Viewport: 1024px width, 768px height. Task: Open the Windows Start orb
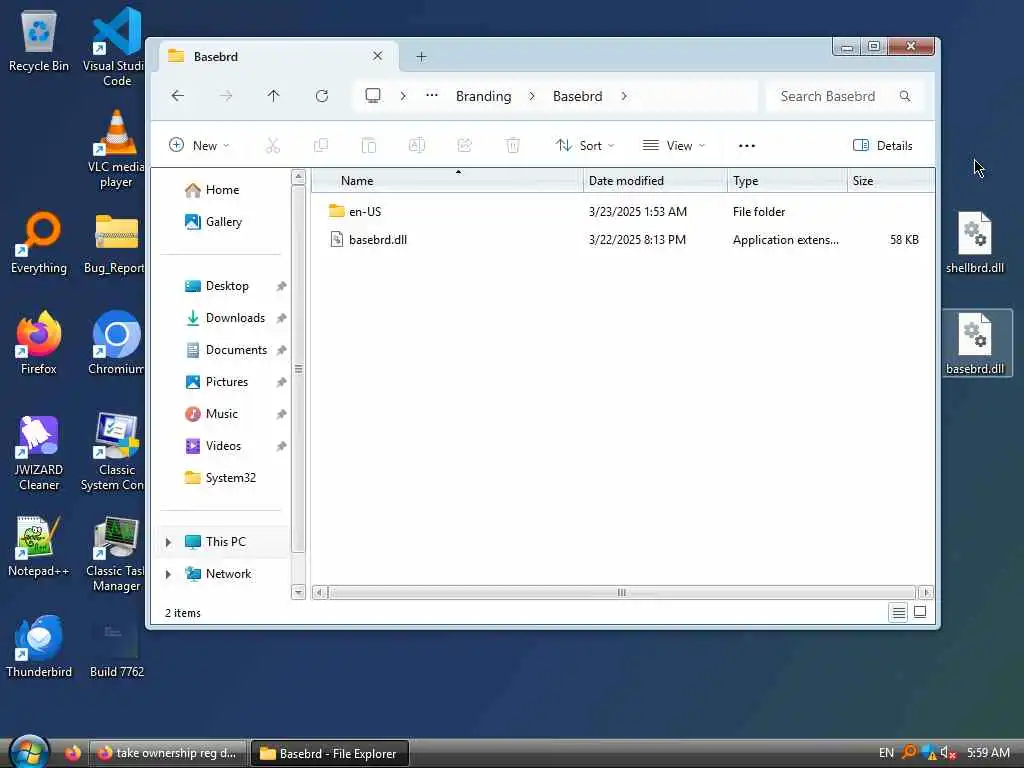(x=30, y=751)
